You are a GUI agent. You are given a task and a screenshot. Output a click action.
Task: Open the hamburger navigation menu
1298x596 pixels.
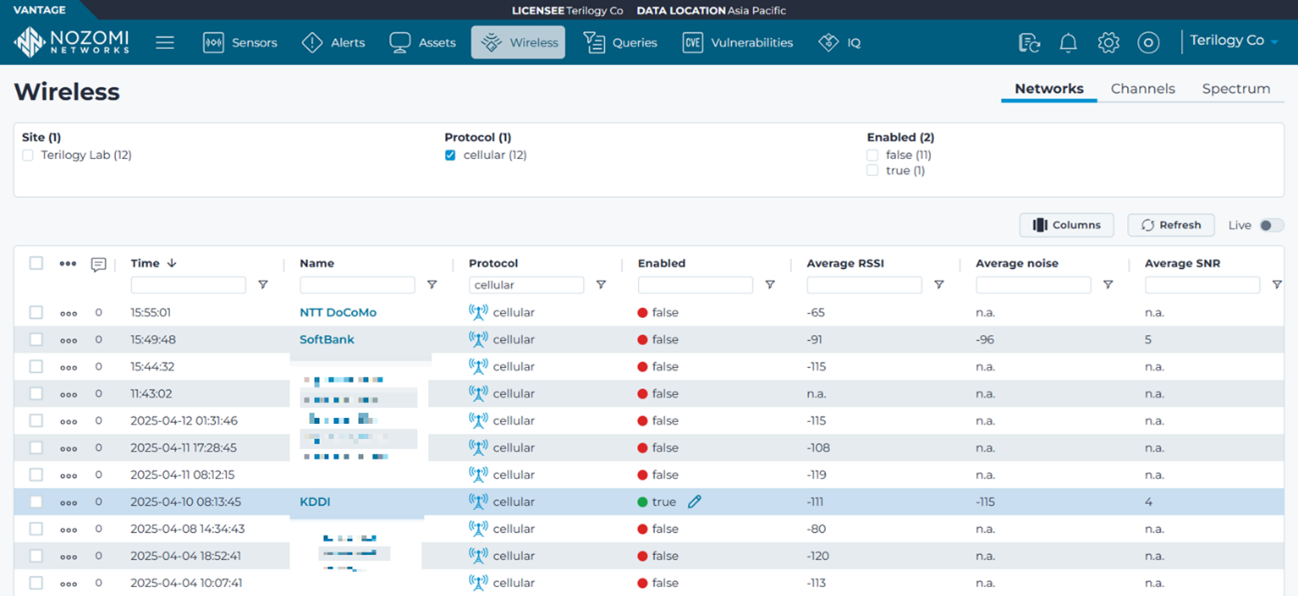pyautogui.click(x=165, y=43)
